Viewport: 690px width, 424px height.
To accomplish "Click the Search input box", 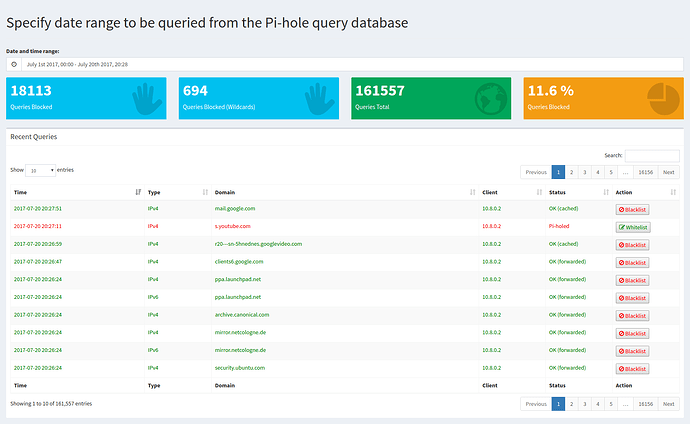I will click(652, 156).
